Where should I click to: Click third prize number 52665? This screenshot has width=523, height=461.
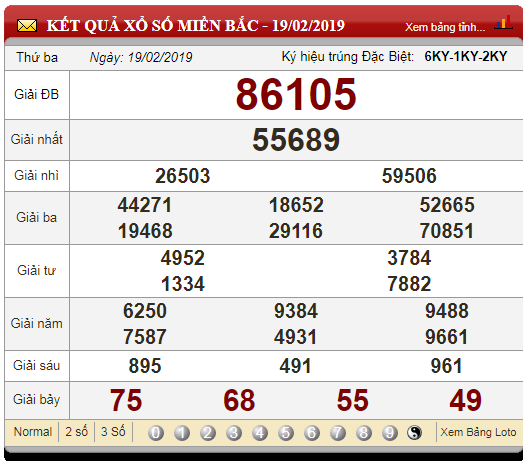447,204
